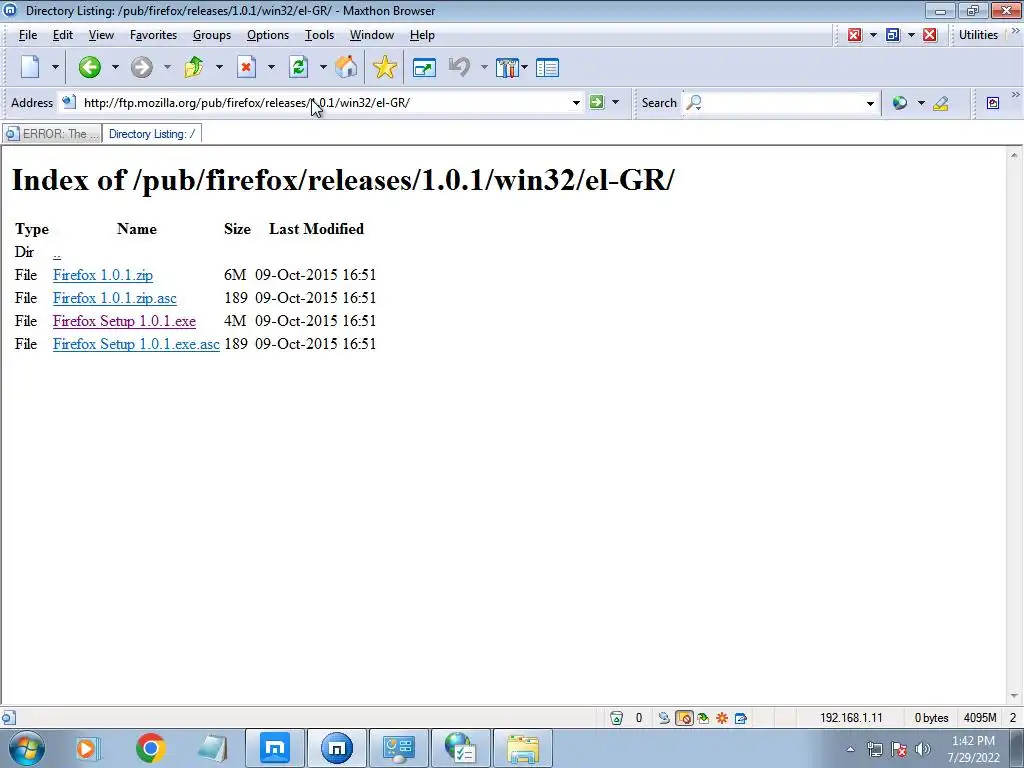
Task: Open the Edit menu
Action: coord(63,35)
